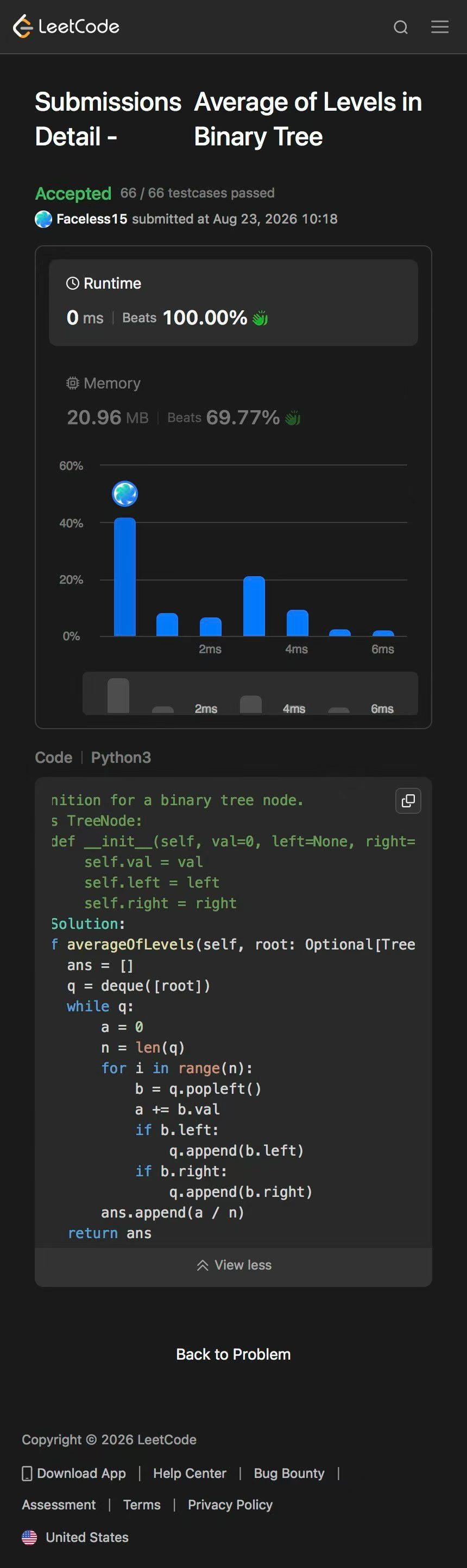Click the blue bar above the 6ms label
467x1568 pixels.
click(383, 633)
